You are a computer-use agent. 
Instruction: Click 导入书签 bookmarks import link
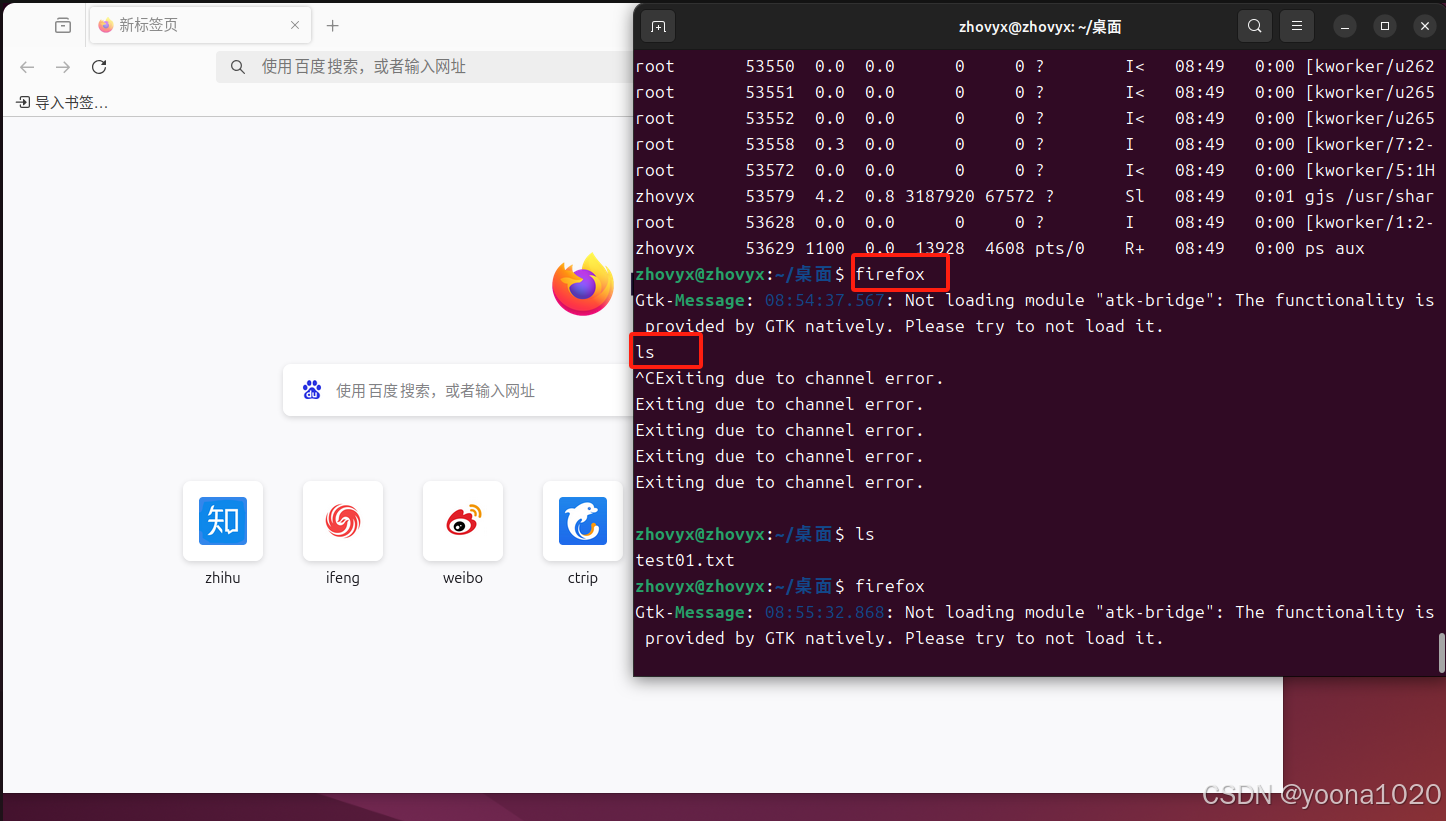63,102
